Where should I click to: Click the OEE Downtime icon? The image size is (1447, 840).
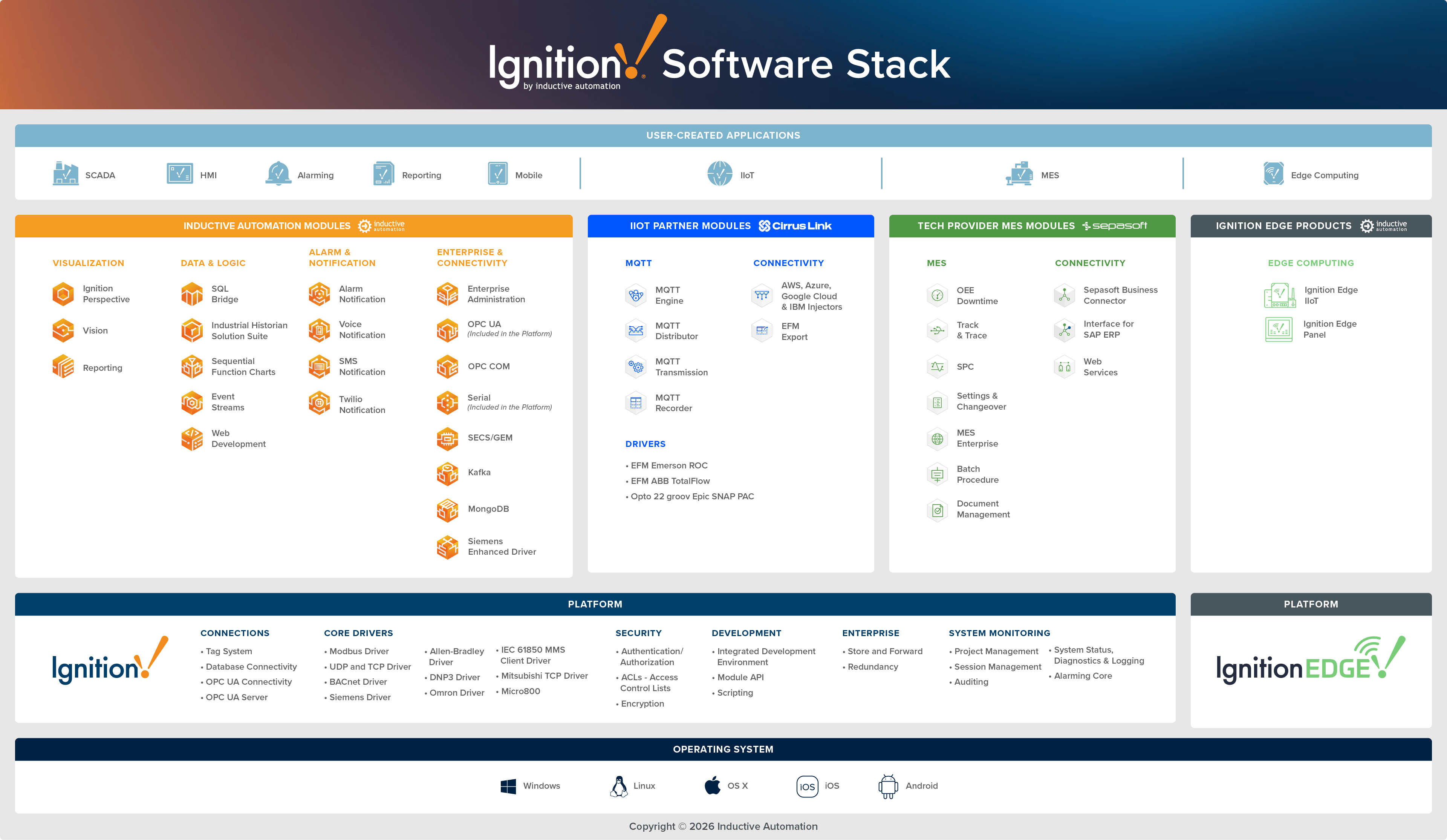pos(937,296)
